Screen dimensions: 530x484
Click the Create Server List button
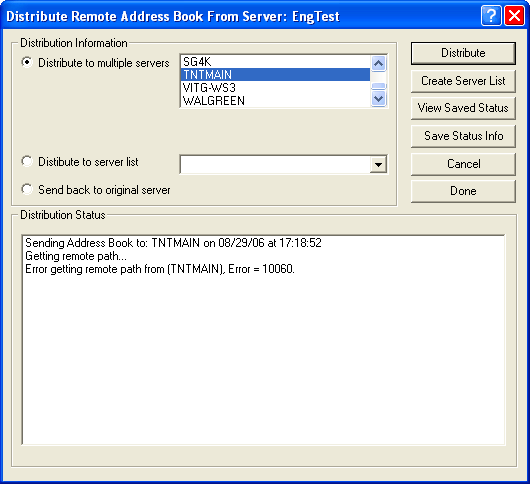(463, 81)
